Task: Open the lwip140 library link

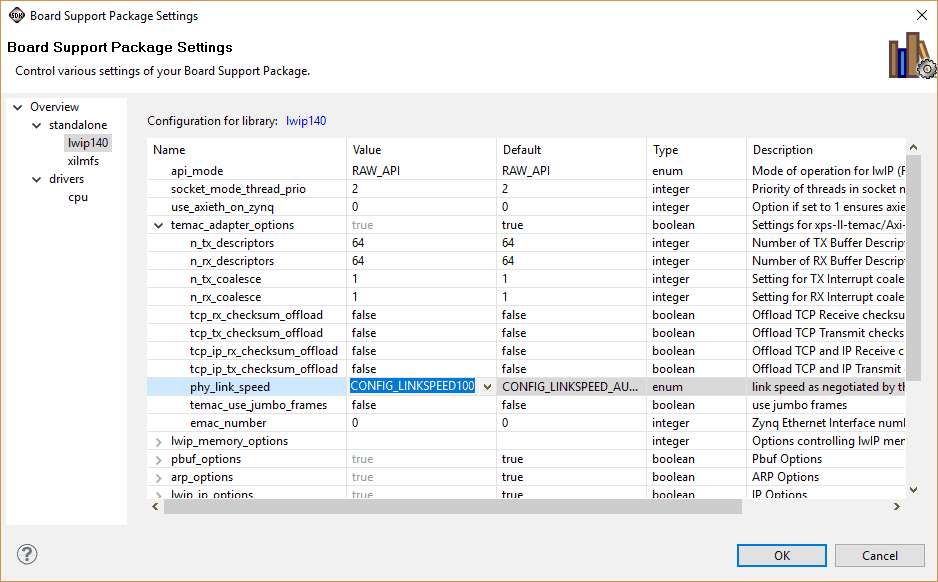Action: click(306, 121)
